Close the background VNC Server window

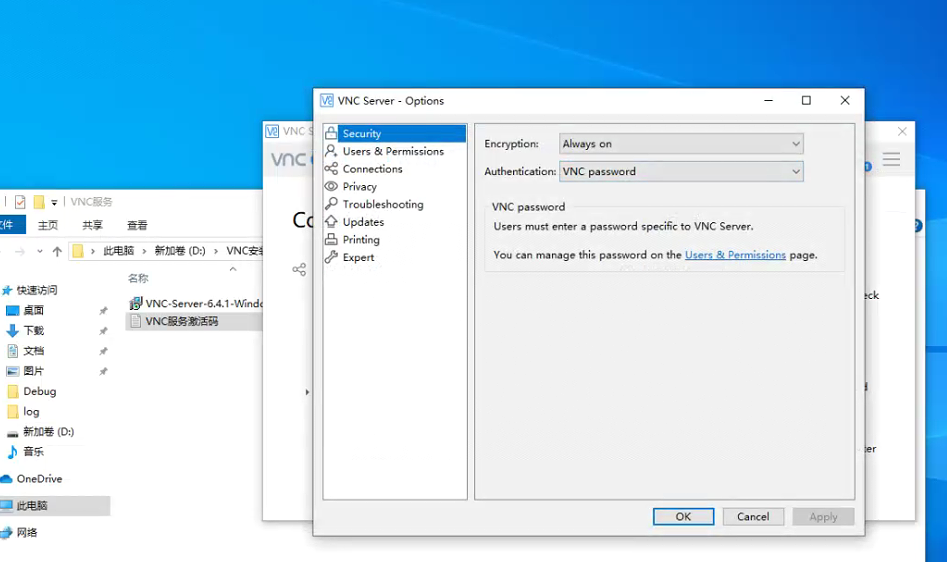902,131
